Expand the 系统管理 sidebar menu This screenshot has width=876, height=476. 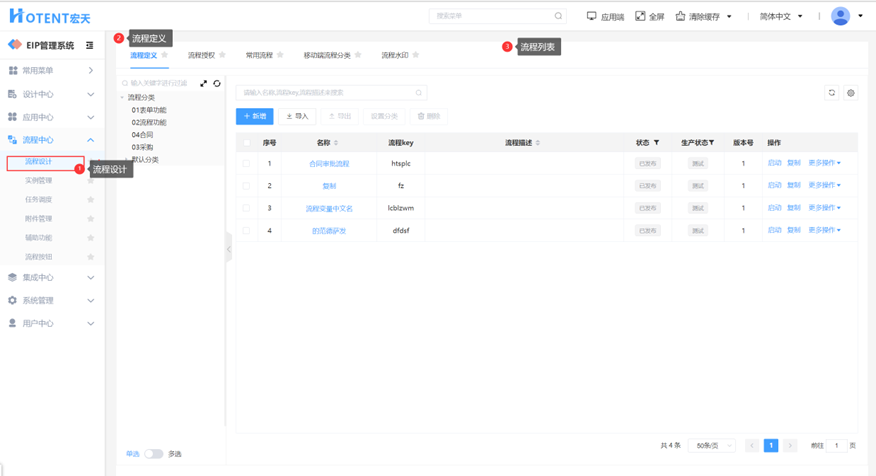[51, 300]
